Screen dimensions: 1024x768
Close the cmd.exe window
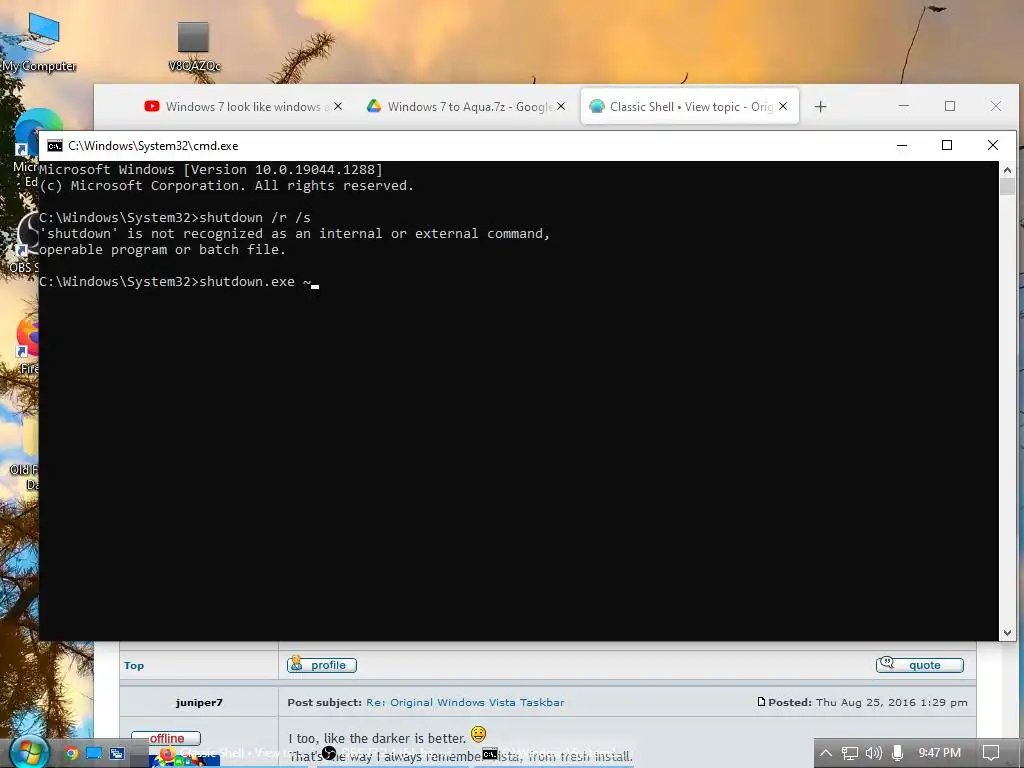click(993, 146)
